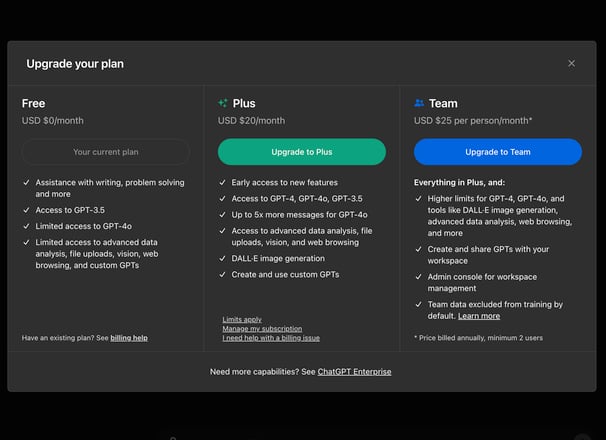
Task: Click the Upgrade to Team button
Action: click(x=498, y=152)
